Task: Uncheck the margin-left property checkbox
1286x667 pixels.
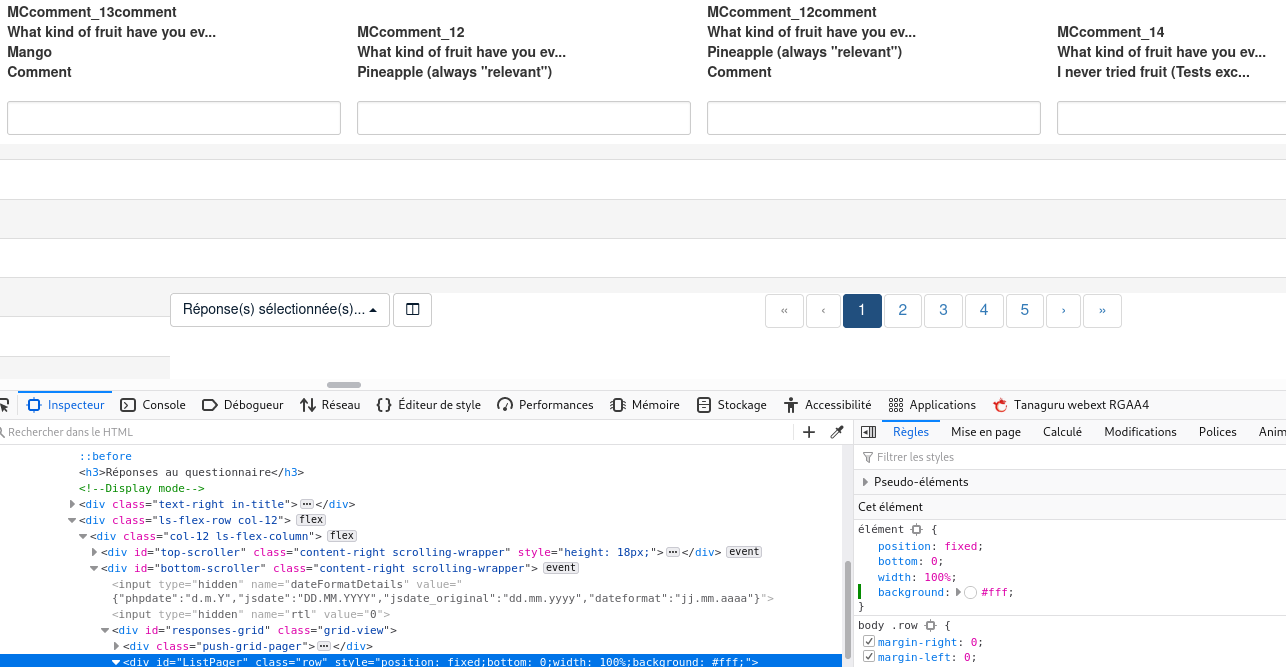Action: [x=869, y=657]
